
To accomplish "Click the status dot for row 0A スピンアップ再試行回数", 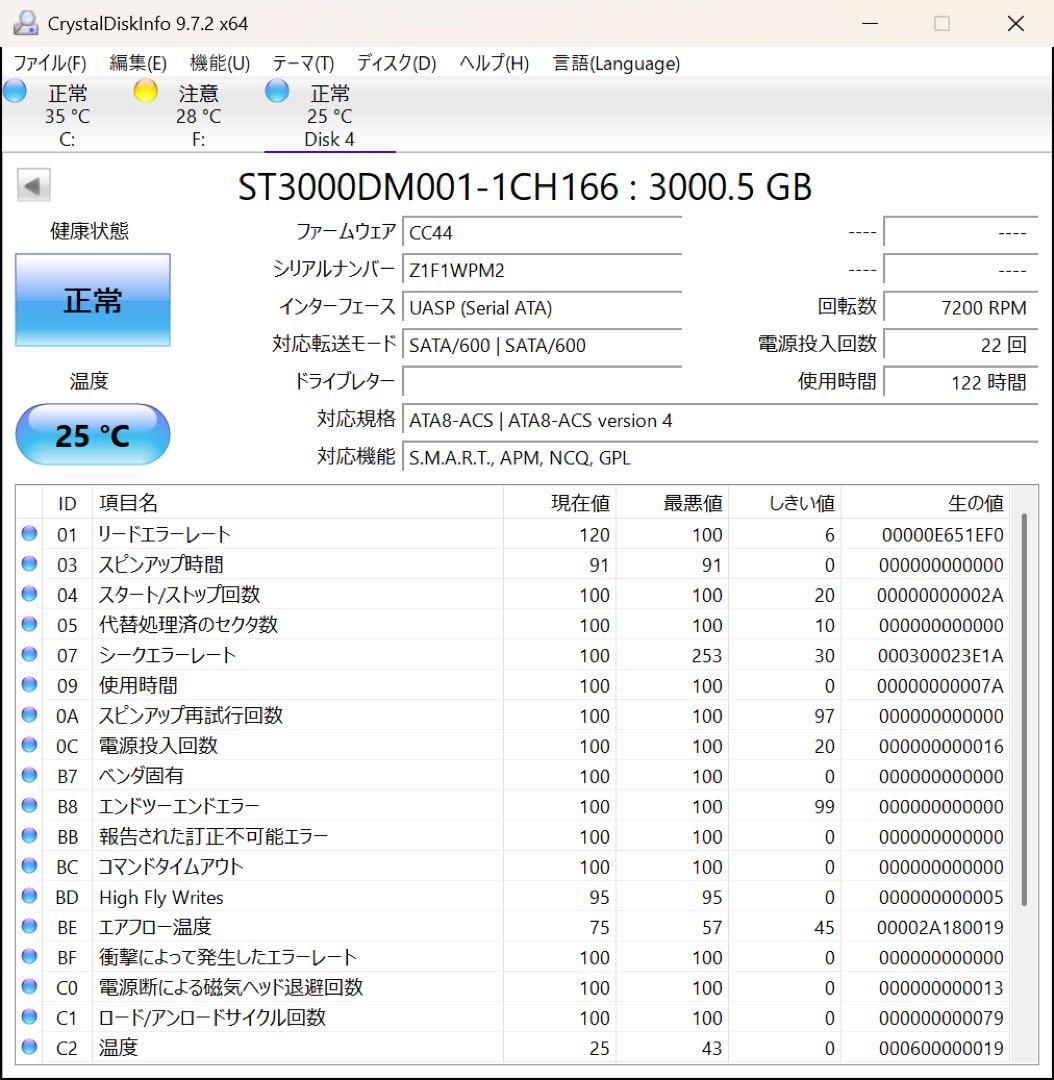I will [29, 715].
